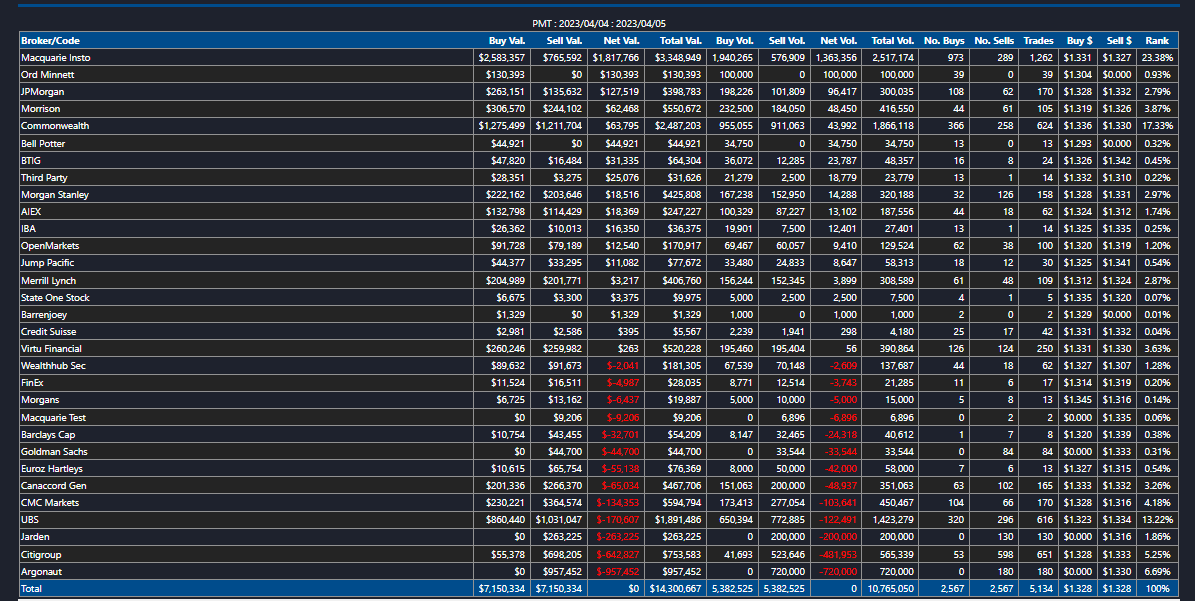Select the Jump Pacific broker name

click(x=47, y=263)
